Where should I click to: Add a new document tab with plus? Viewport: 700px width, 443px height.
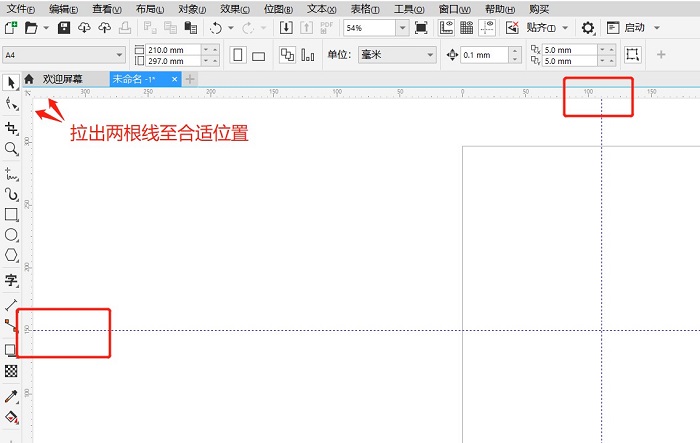click(190, 79)
